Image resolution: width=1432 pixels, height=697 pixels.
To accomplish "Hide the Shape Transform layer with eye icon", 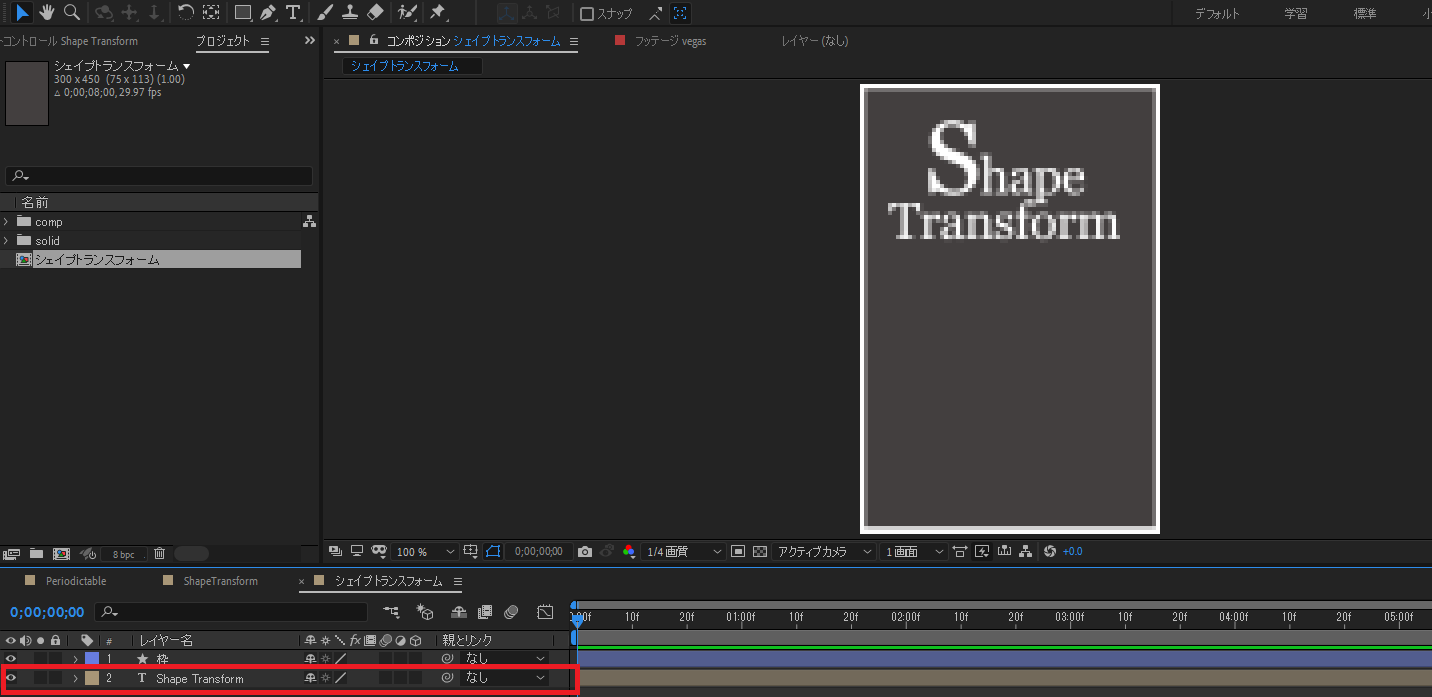I will [11, 678].
